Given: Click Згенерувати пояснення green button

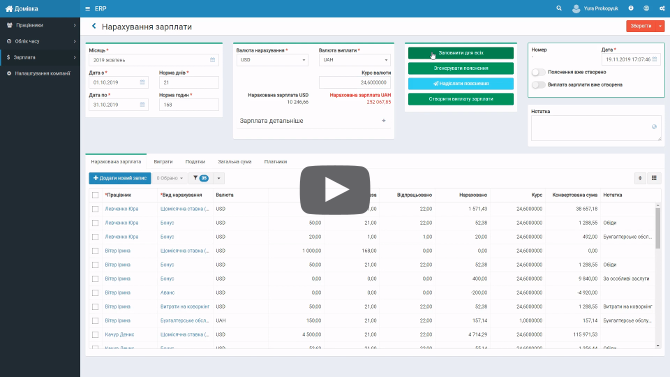Looking at the screenshot, I should point(461,68).
